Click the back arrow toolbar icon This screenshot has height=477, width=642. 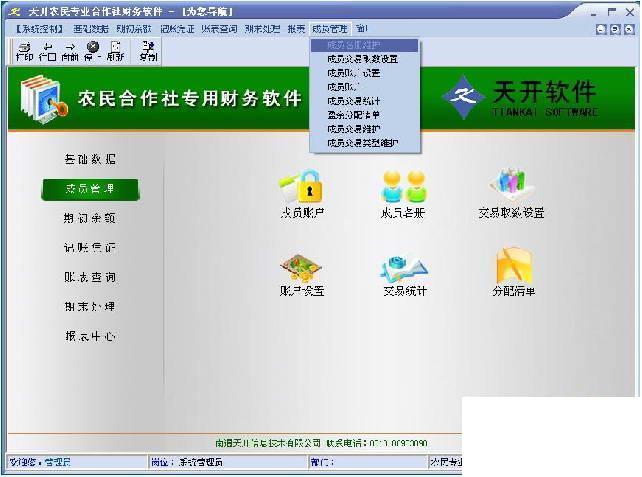click(x=47, y=52)
